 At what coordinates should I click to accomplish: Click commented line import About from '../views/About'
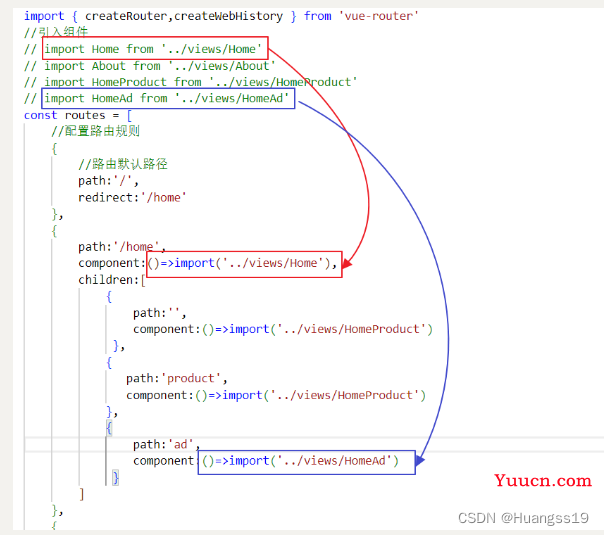150,66
